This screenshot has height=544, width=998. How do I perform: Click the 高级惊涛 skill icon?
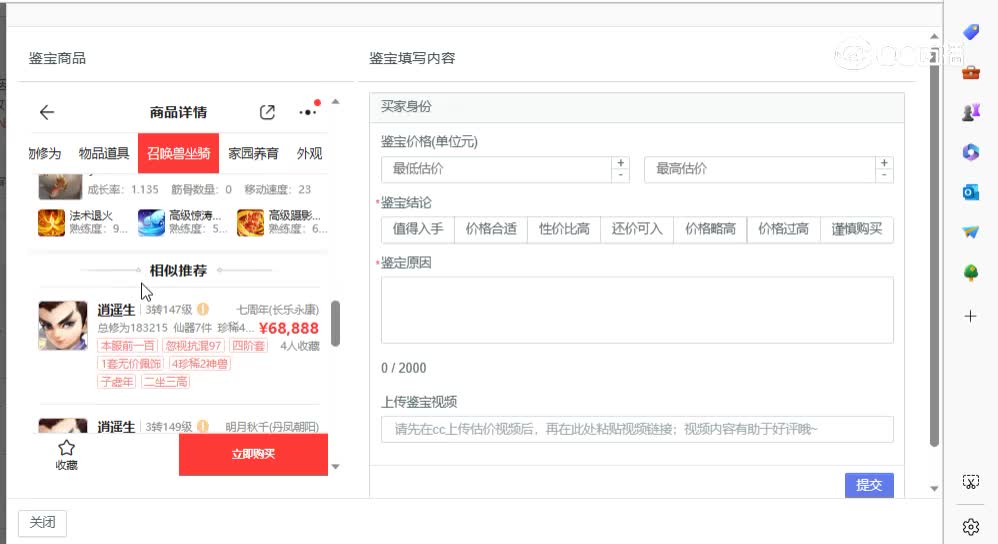pos(152,221)
